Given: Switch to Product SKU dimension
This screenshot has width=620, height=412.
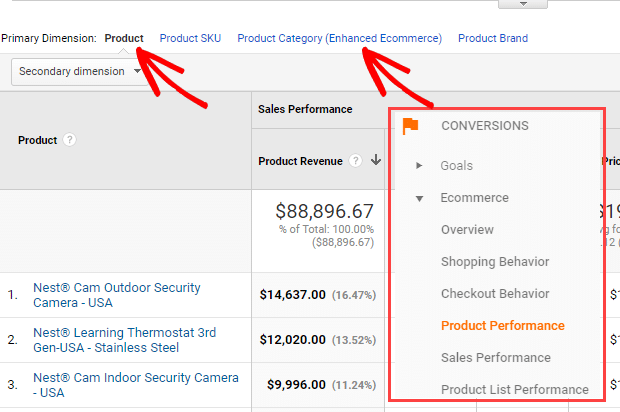Looking at the screenshot, I should click(190, 38).
